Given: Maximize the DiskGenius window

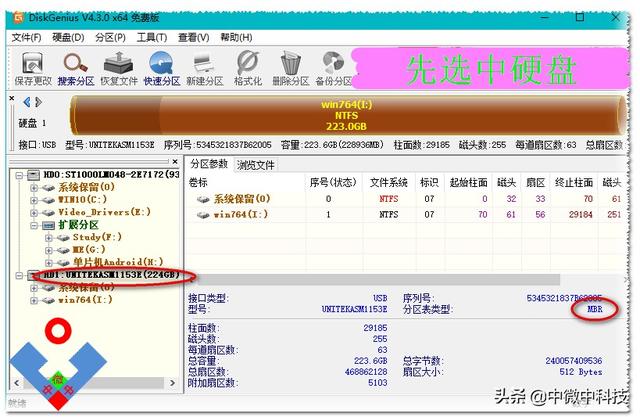Looking at the screenshot, I should coord(580,17).
